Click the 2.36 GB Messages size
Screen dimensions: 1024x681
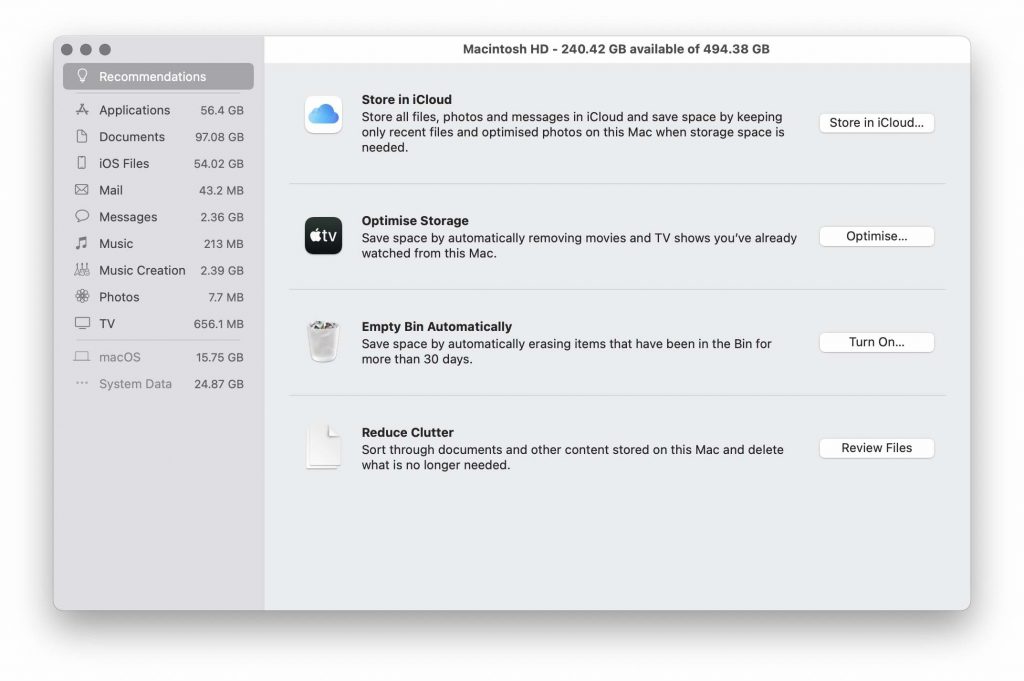pos(222,217)
